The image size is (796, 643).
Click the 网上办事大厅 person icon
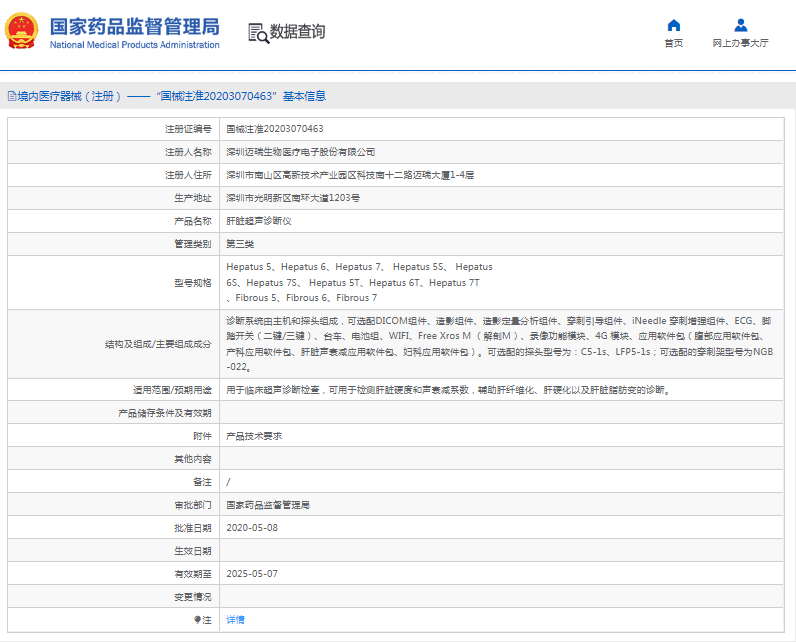pos(740,25)
